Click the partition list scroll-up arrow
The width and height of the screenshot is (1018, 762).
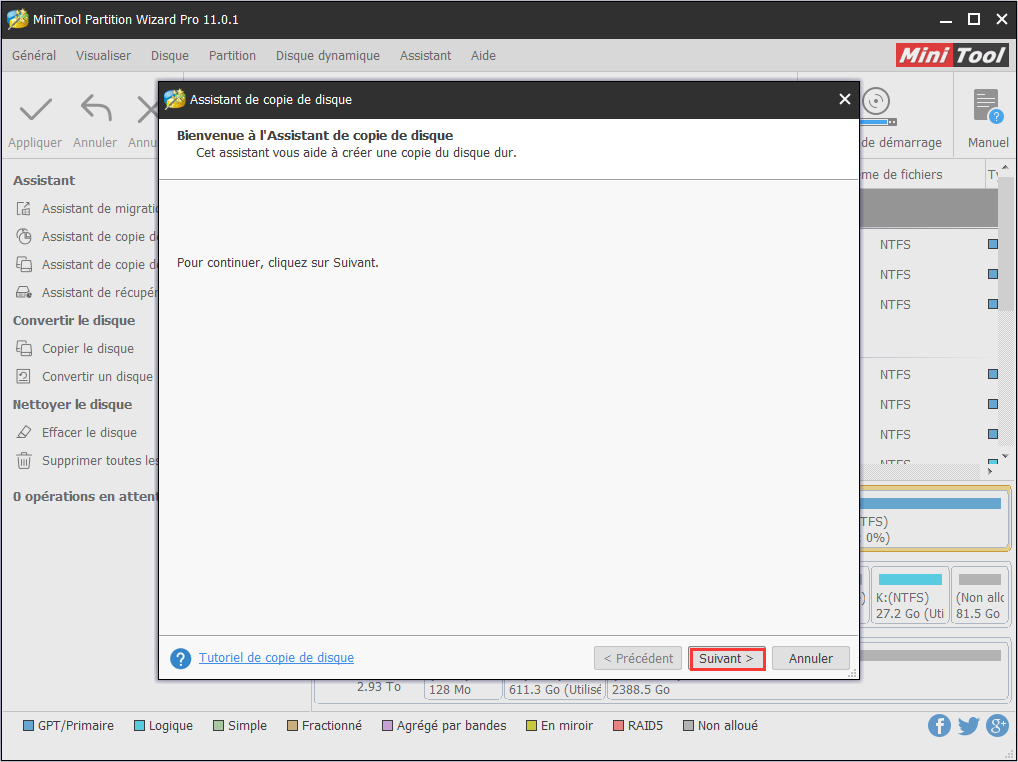point(1005,167)
